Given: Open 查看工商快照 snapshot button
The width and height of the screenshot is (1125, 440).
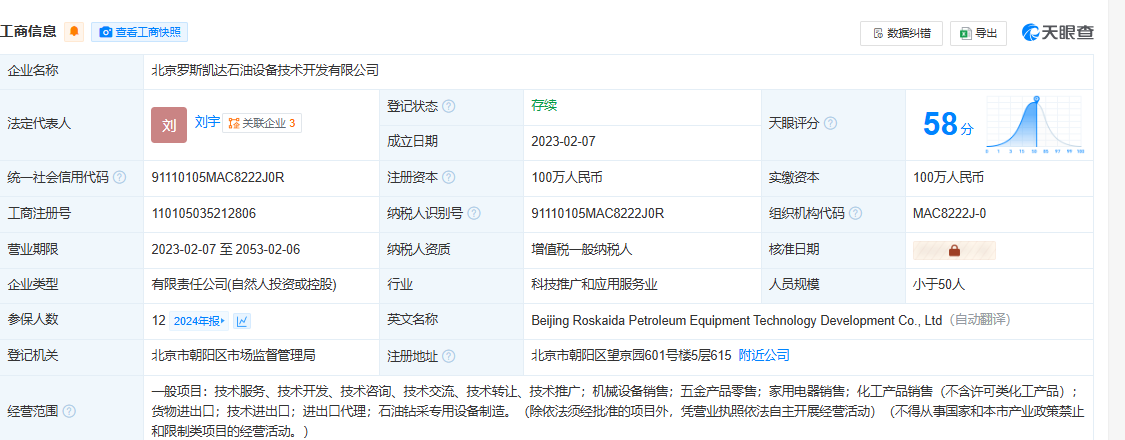Looking at the screenshot, I should tap(139, 32).
